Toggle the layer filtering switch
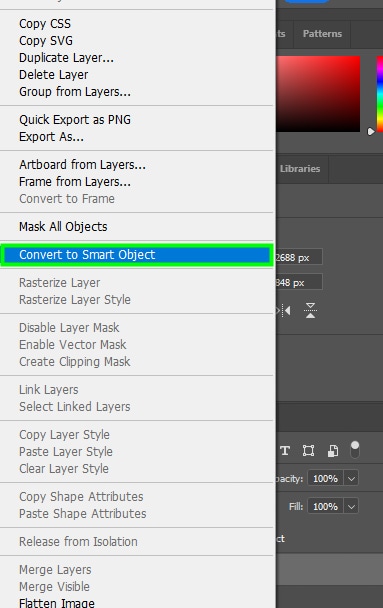This screenshot has width=383, height=608. pos(355,450)
